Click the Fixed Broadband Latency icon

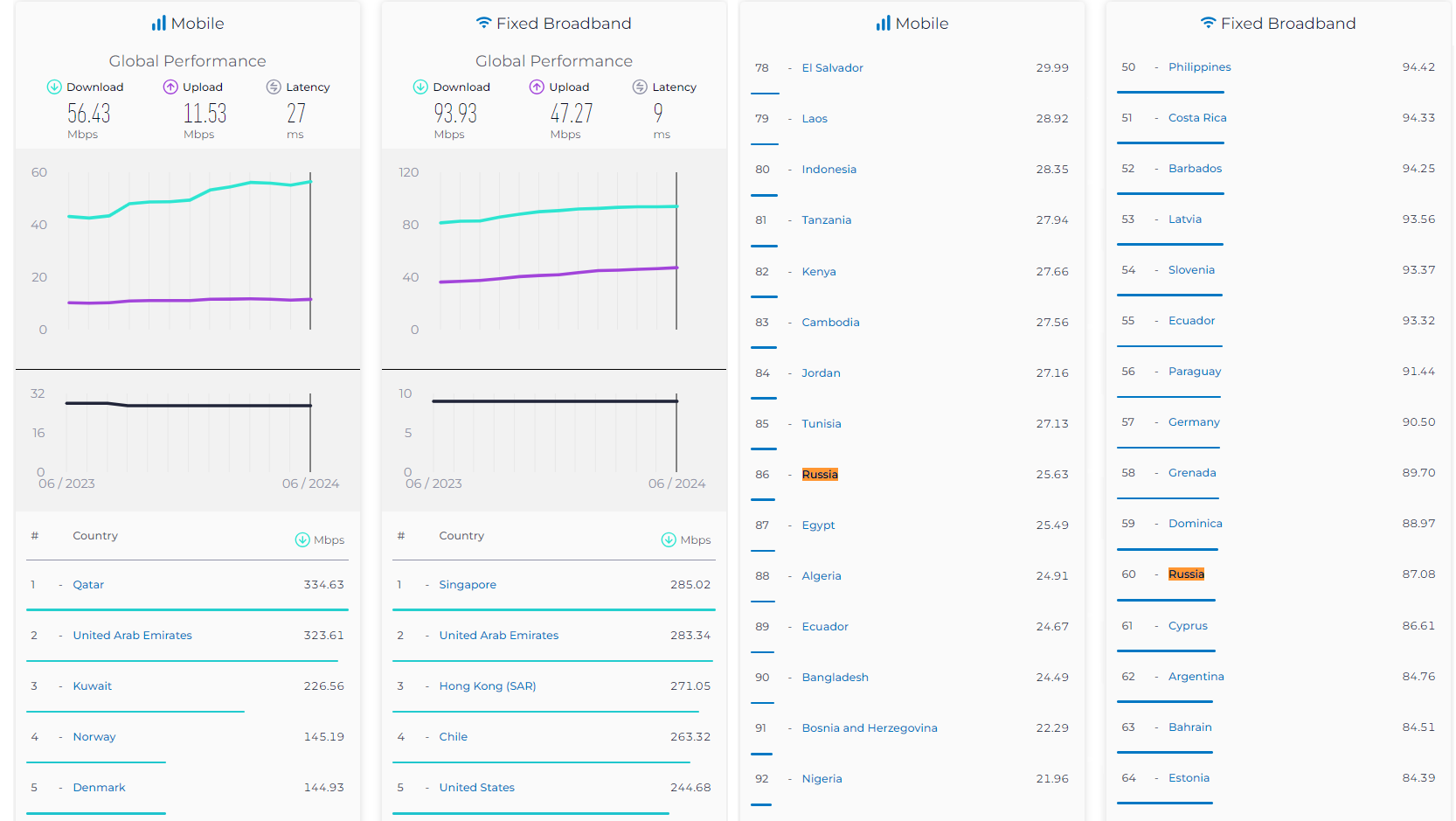coord(640,87)
